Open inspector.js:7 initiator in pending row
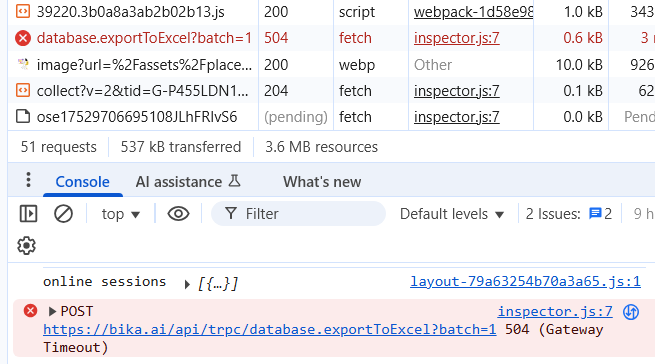 (x=456, y=117)
